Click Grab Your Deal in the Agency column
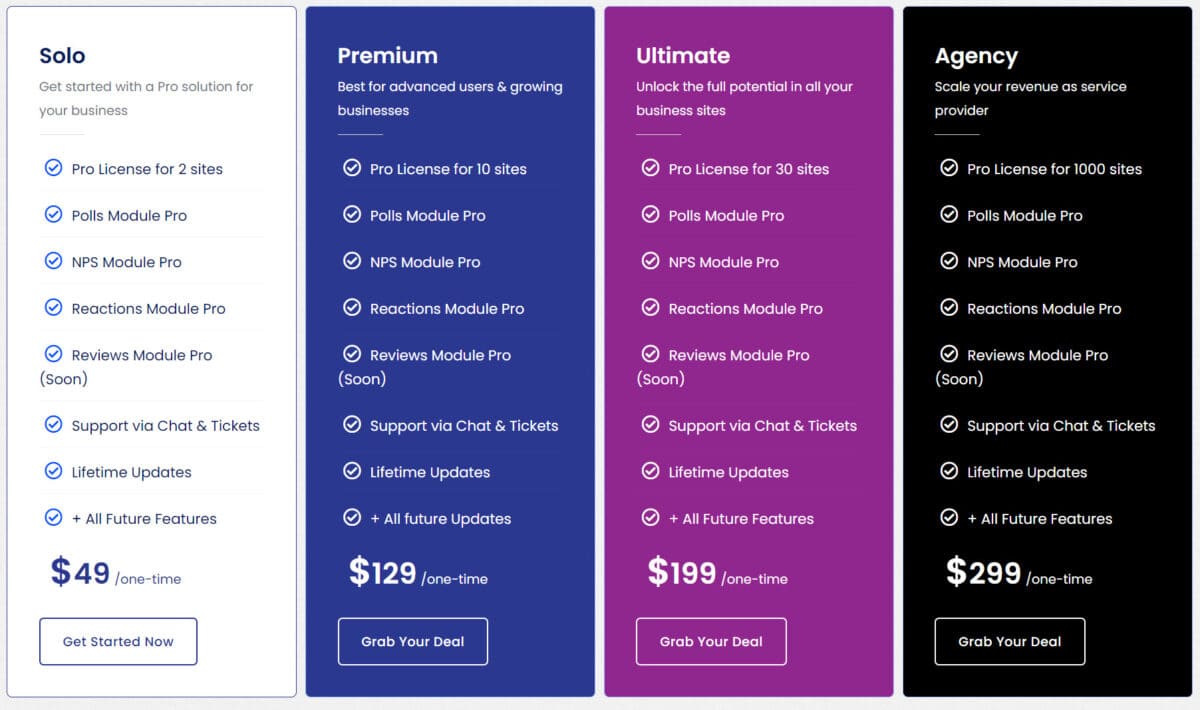 [x=1010, y=641]
